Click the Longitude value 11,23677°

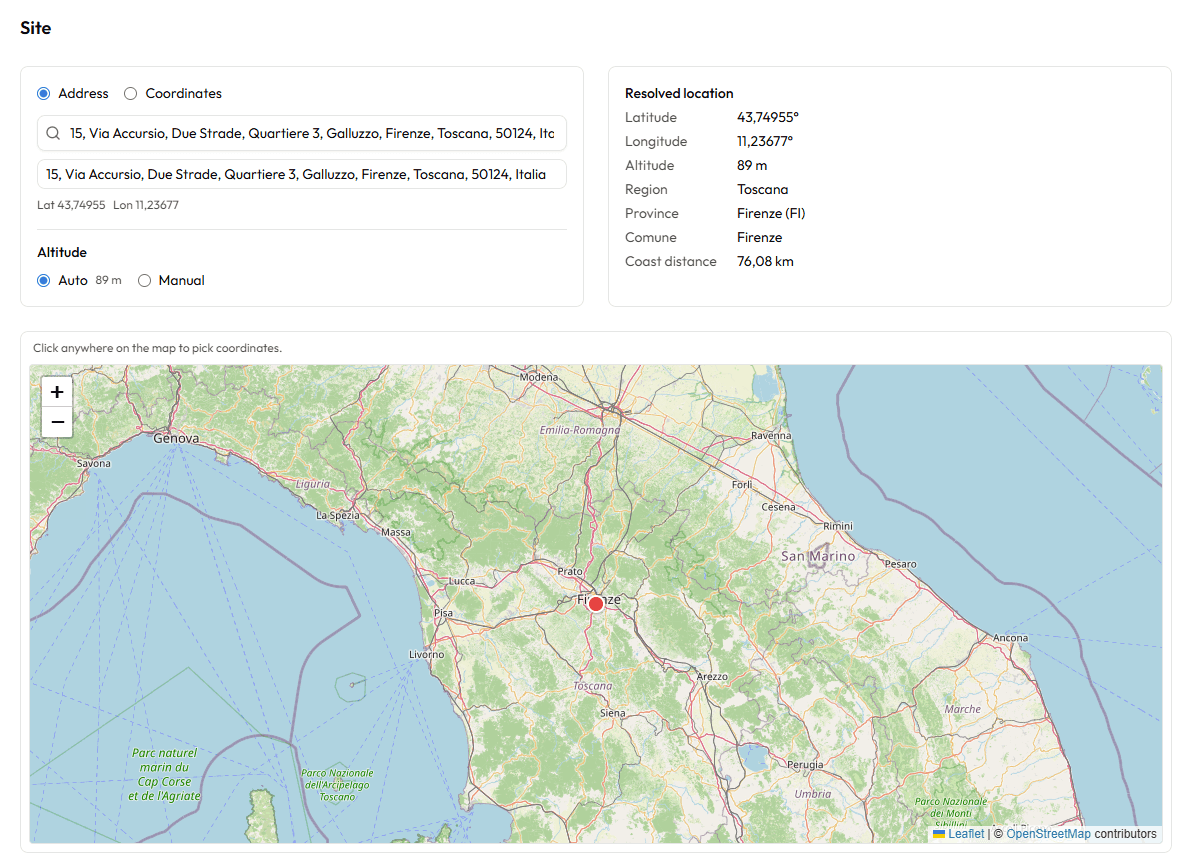764,142
